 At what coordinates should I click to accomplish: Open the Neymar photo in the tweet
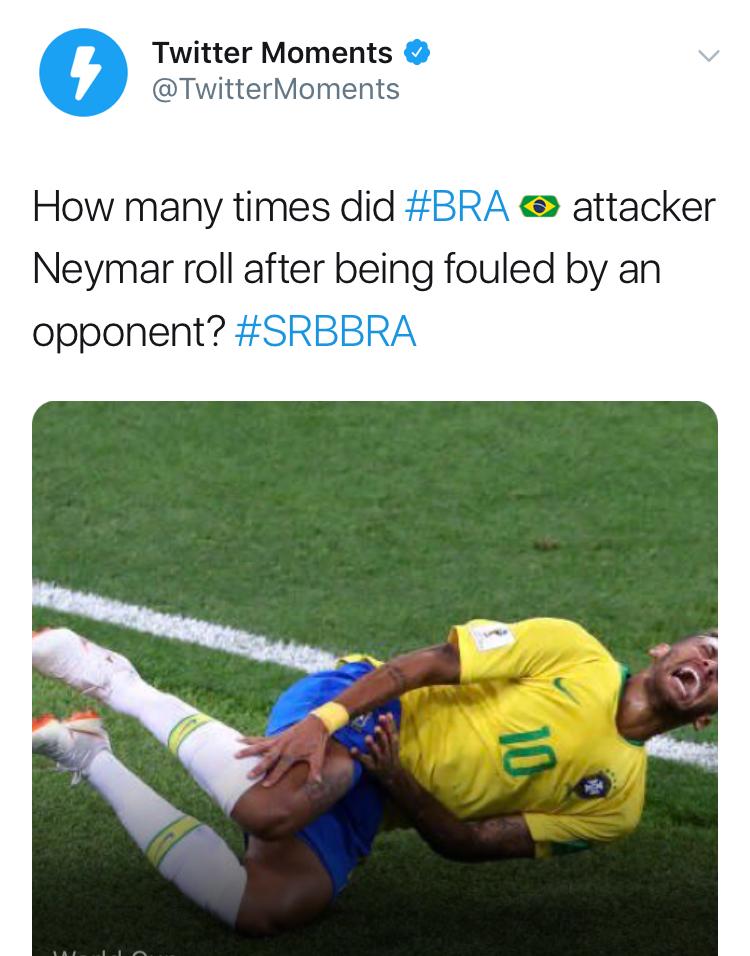tap(375, 678)
